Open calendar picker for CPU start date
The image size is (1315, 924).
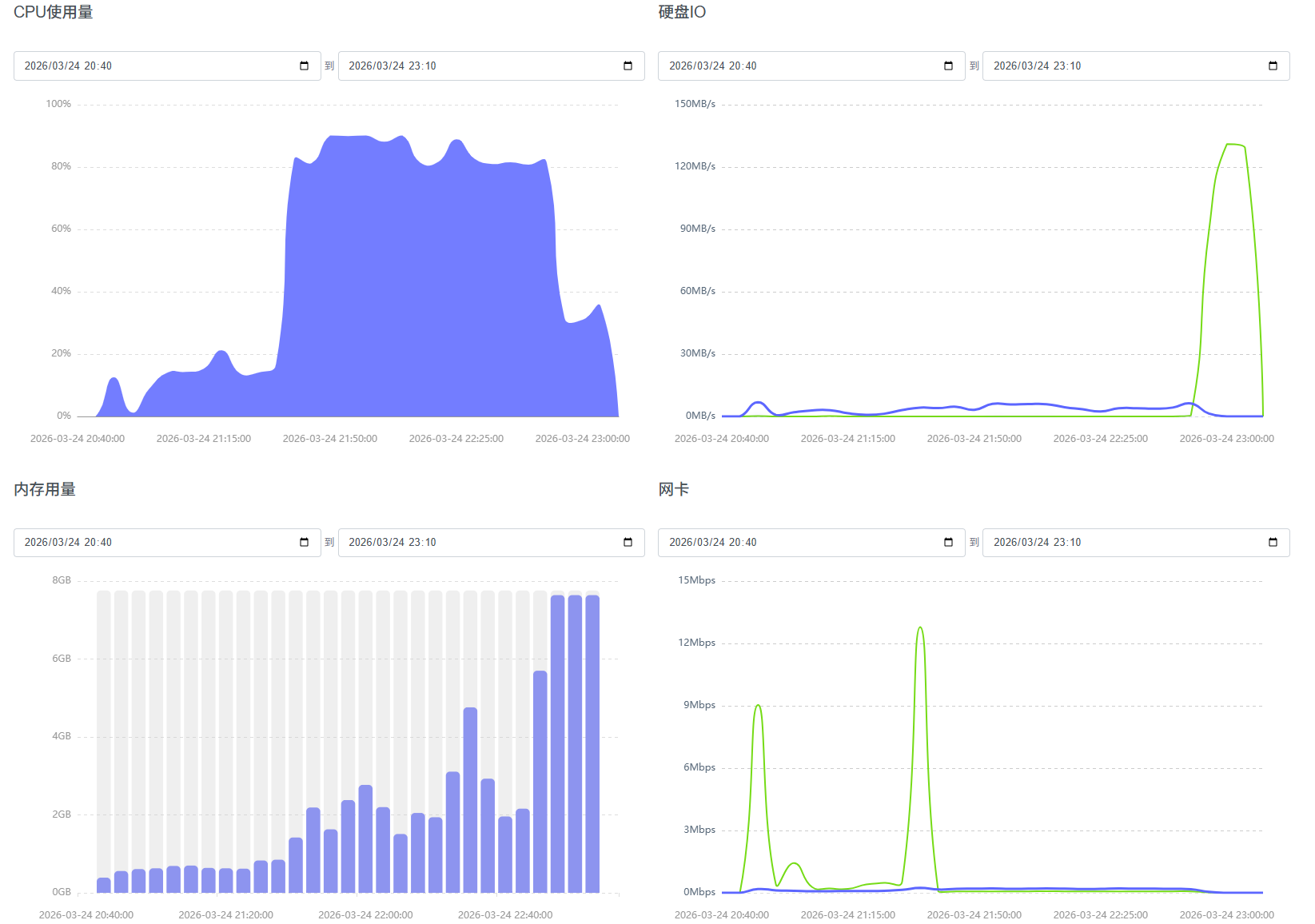[x=304, y=66]
